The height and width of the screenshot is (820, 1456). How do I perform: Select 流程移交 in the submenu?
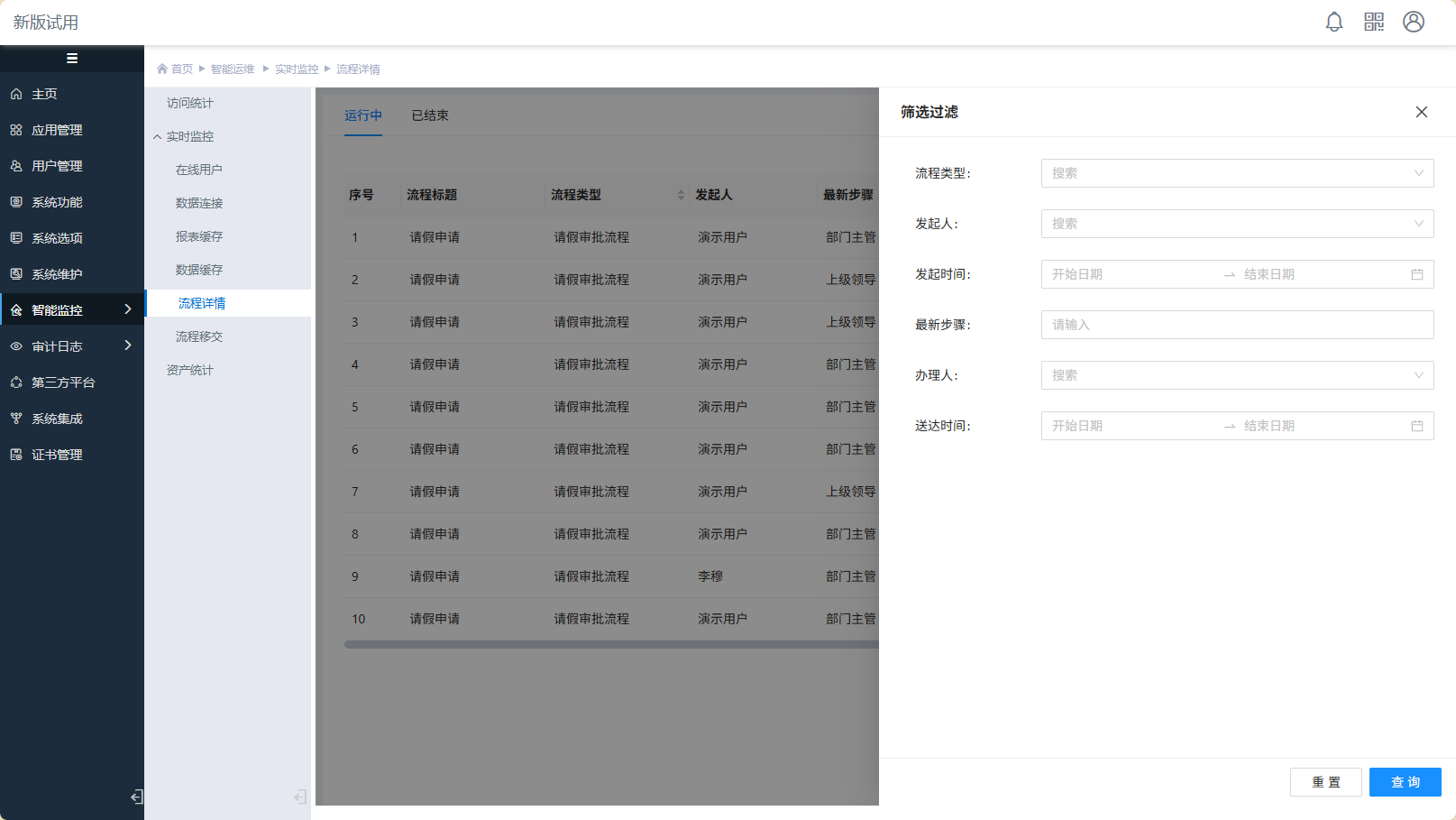tap(199, 336)
